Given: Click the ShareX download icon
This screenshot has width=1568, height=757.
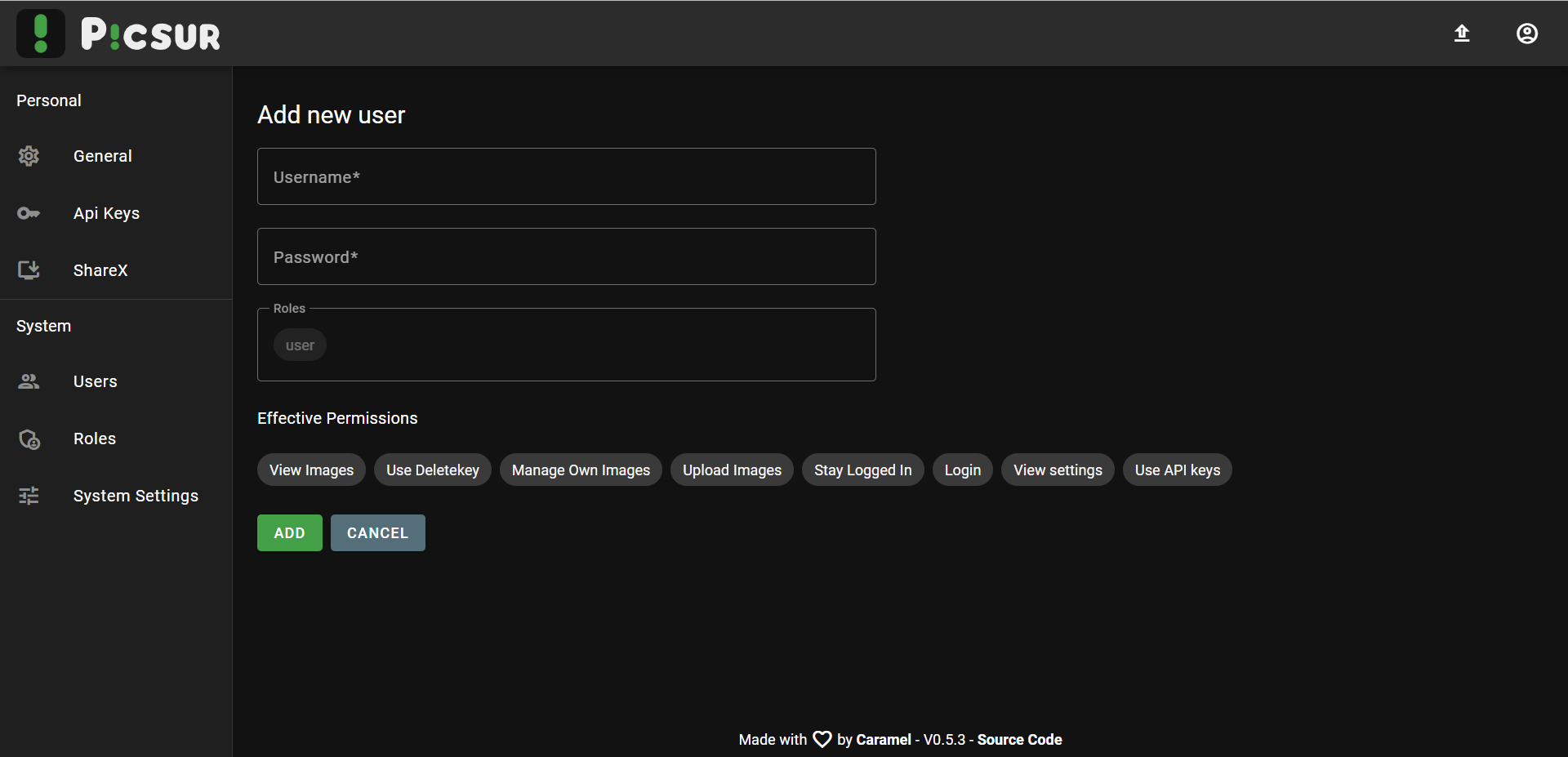Looking at the screenshot, I should [x=29, y=270].
